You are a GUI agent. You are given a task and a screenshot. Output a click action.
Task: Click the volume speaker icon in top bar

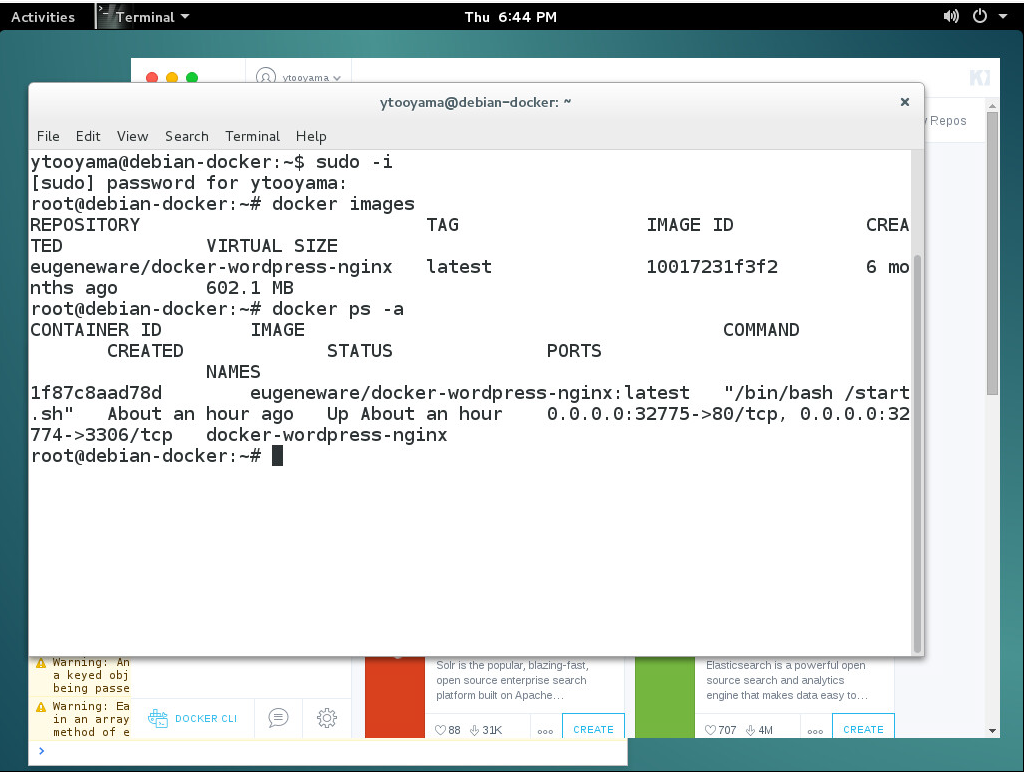coord(951,16)
